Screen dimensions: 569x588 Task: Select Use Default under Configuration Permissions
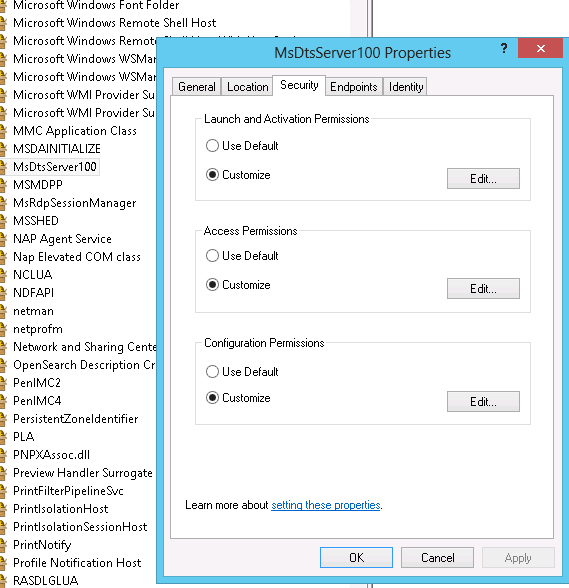(212, 372)
